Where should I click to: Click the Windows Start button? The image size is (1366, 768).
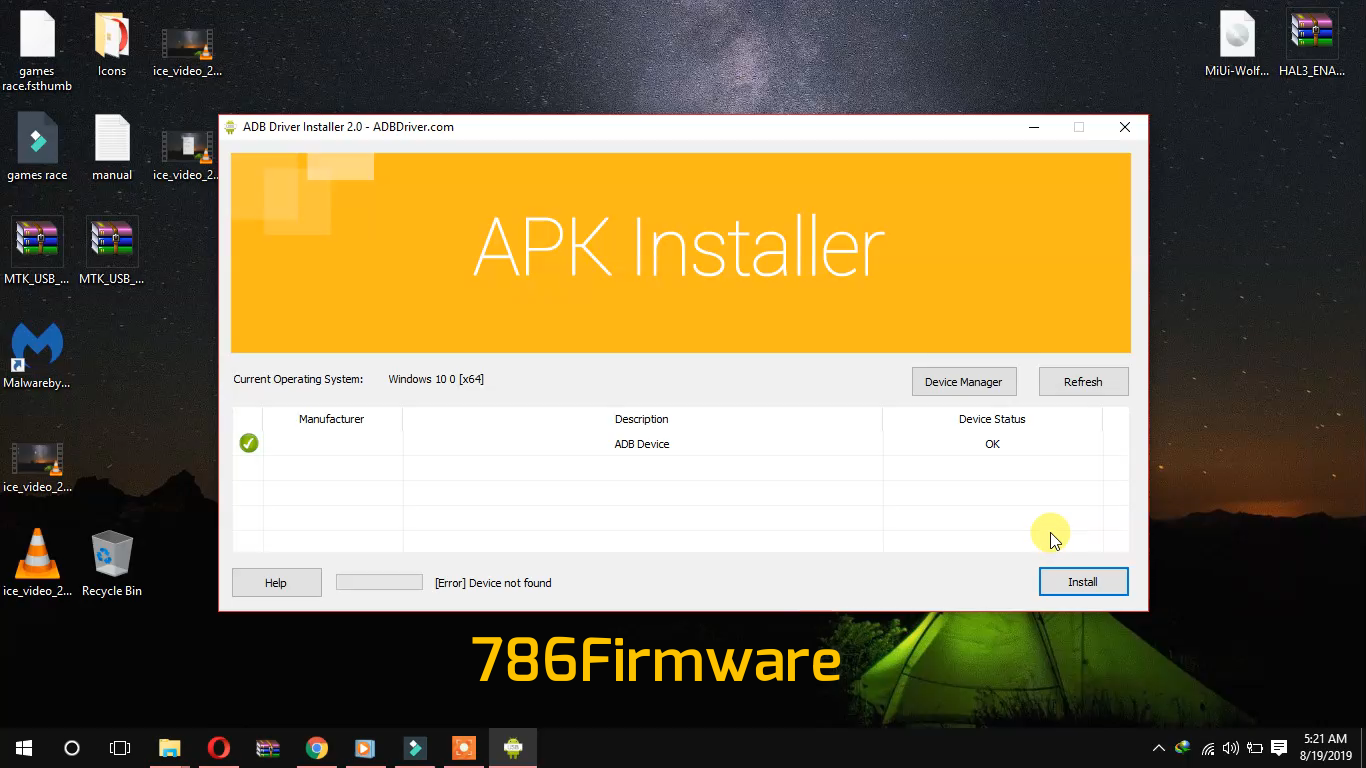22,747
